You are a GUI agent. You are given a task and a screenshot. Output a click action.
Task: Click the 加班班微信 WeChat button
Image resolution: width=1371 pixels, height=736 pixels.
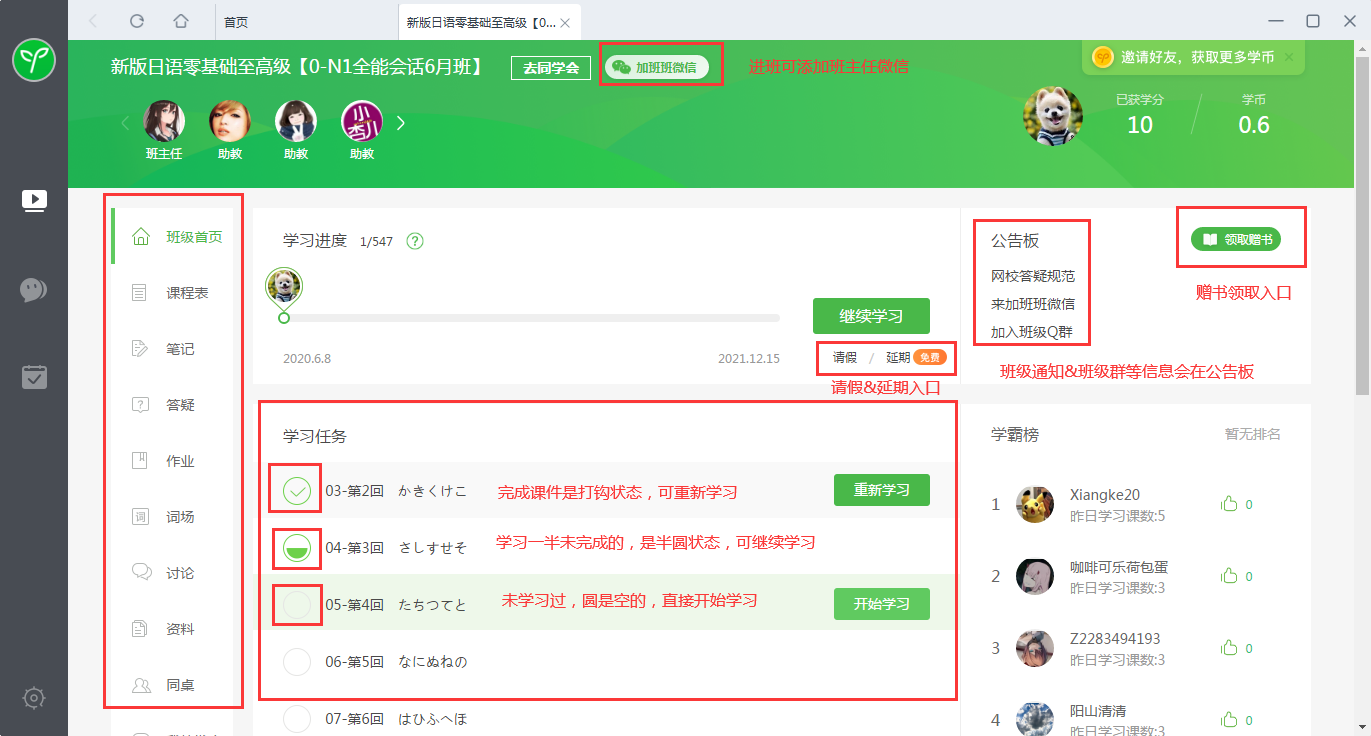(656, 67)
